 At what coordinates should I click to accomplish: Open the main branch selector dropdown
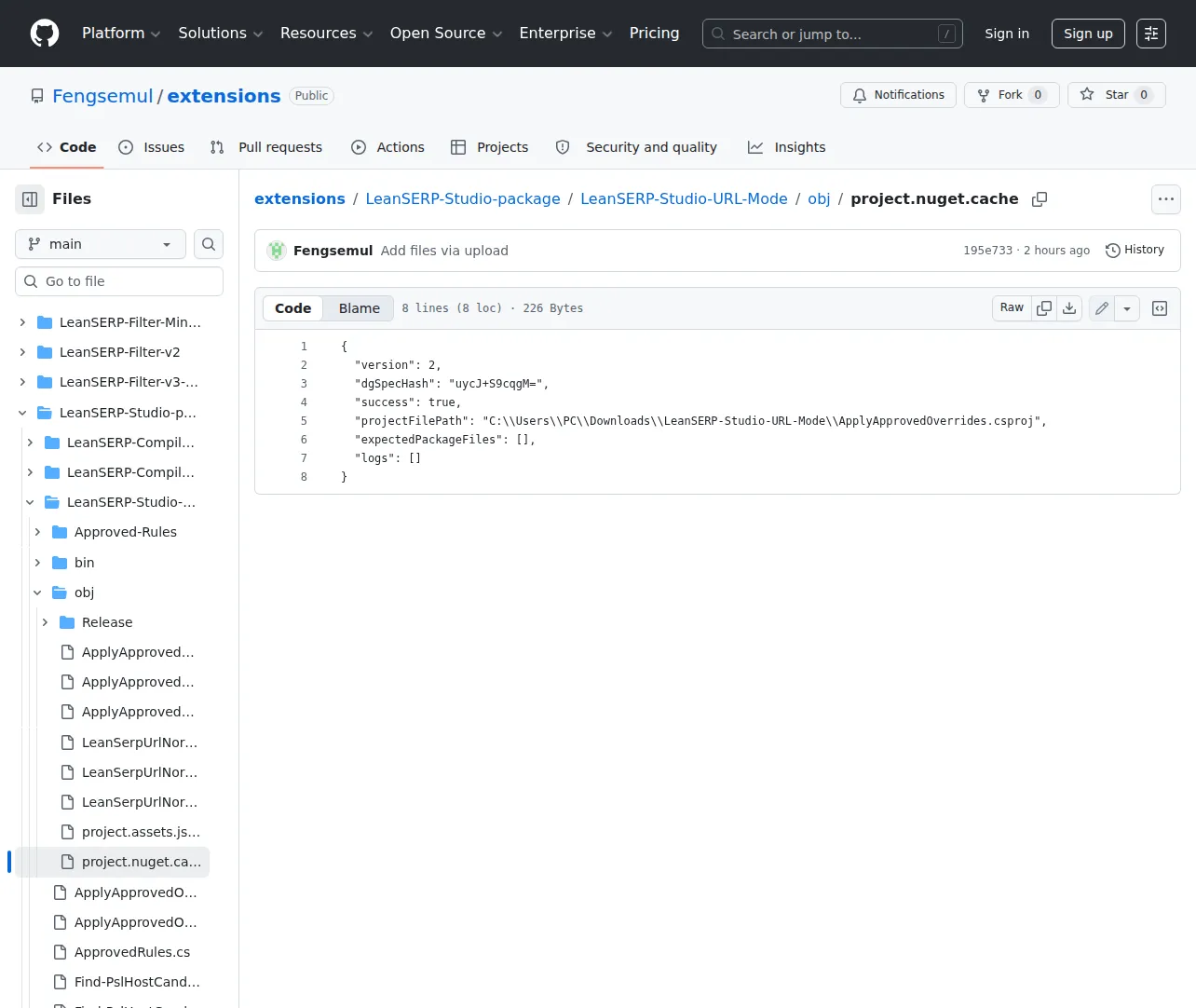pyautogui.click(x=101, y=244)
